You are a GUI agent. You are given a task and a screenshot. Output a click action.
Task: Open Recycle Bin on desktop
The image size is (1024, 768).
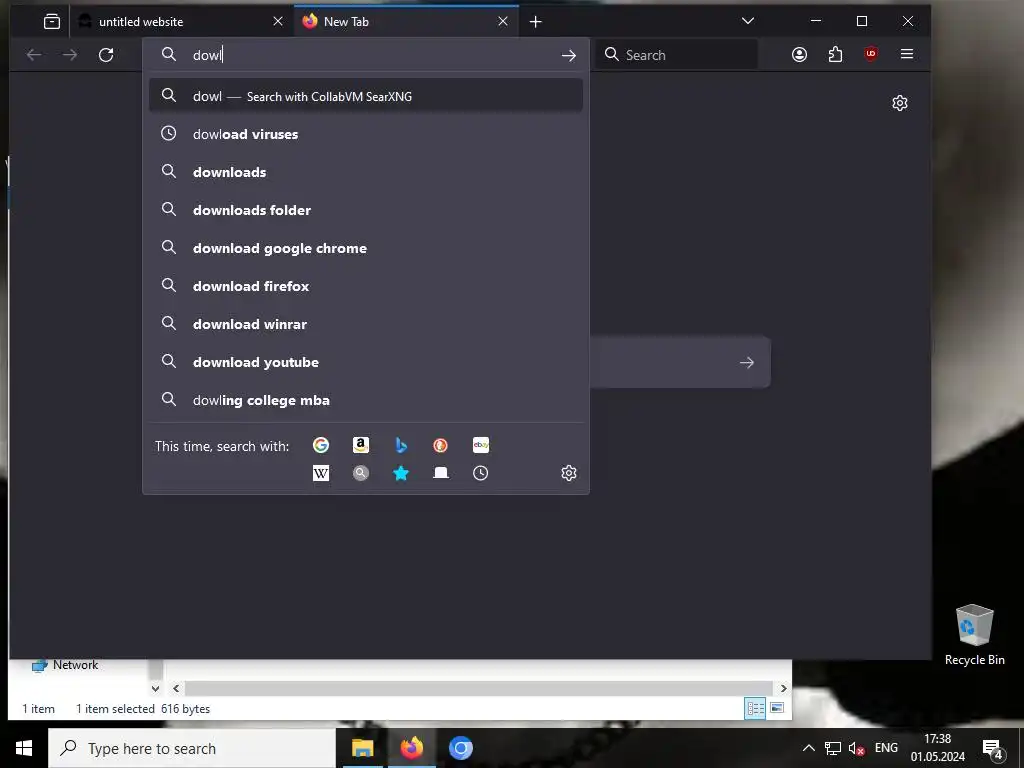pos(974,635)
